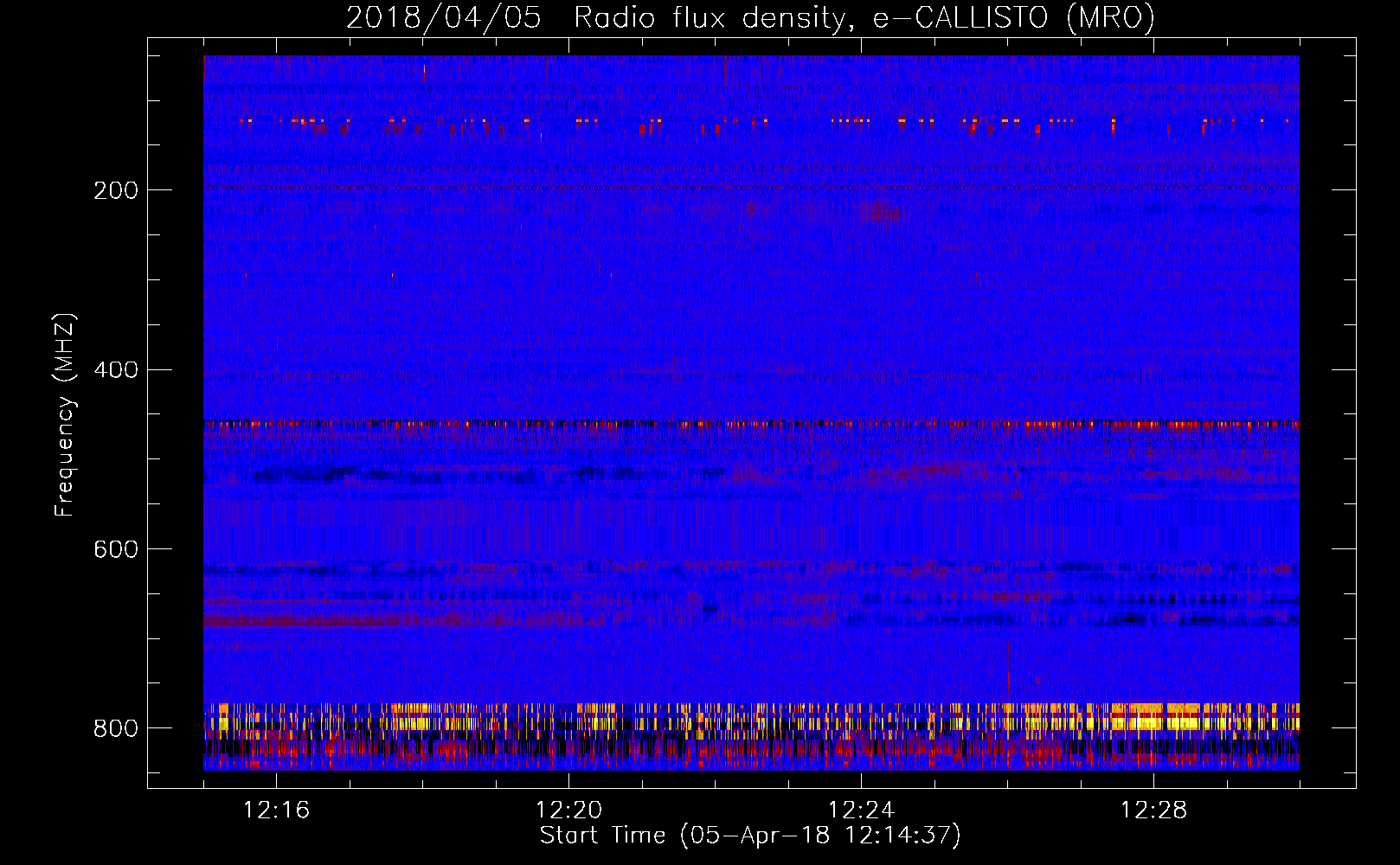
Task: Click the 12:28 time tick label
Action: pos(1154,811)
